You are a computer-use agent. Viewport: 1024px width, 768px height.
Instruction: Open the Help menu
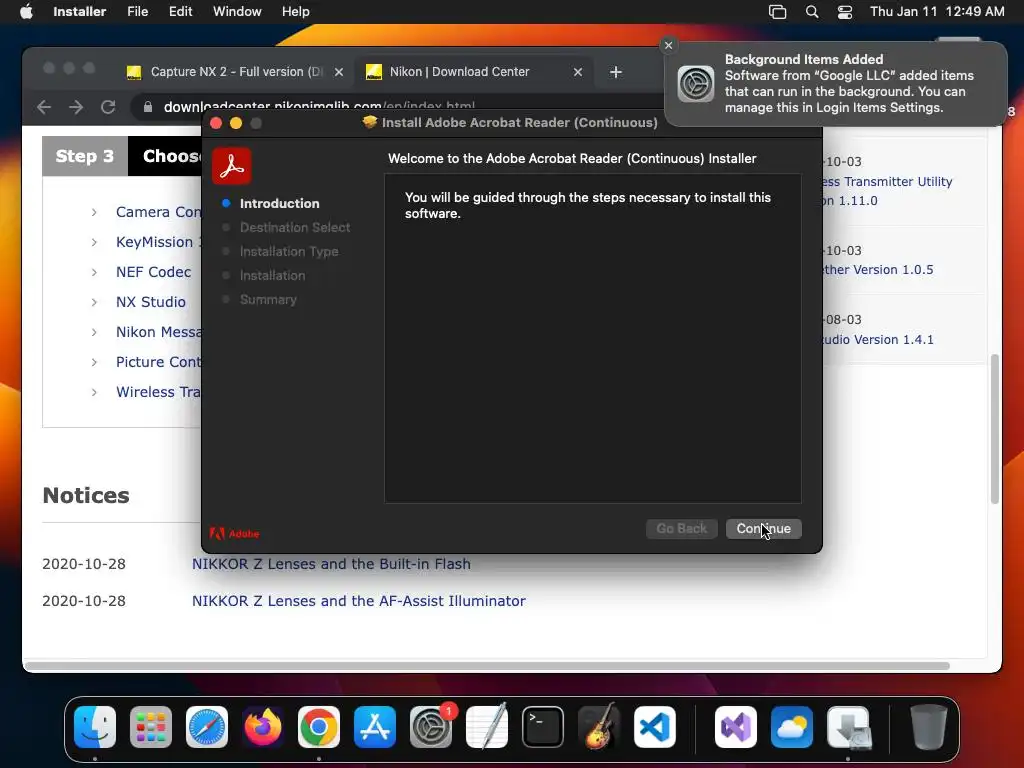click(295, 12)
